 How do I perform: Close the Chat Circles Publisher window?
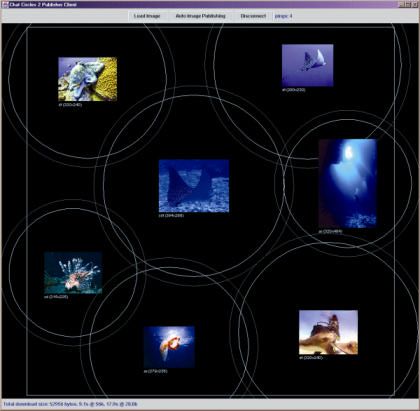[x=414, y=5]
